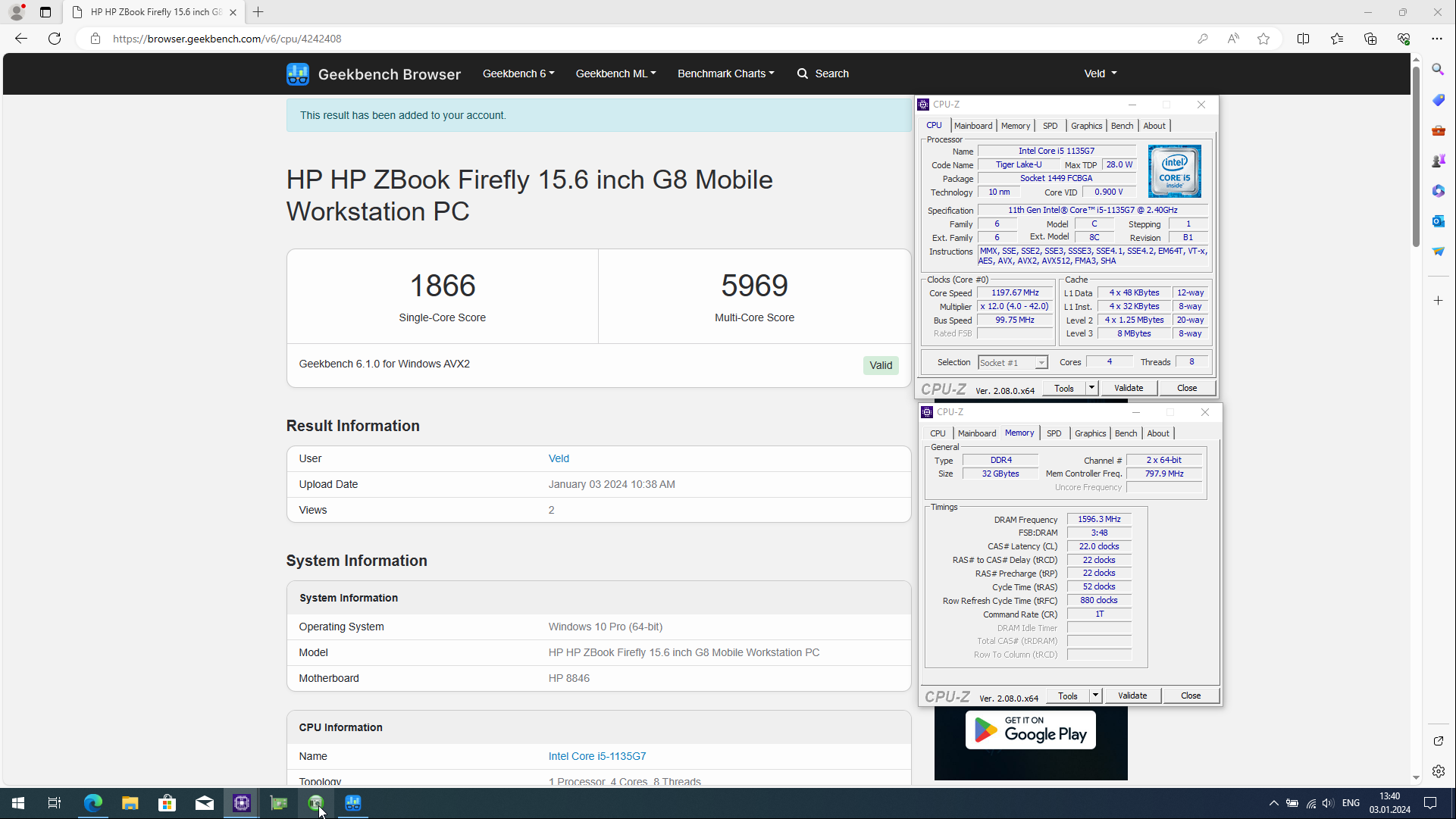Image resolution: width=1456 pixels, height=819 pixels.
Task: Open Graphics tab in upper CPU-Z
Action: (1086, 126)
